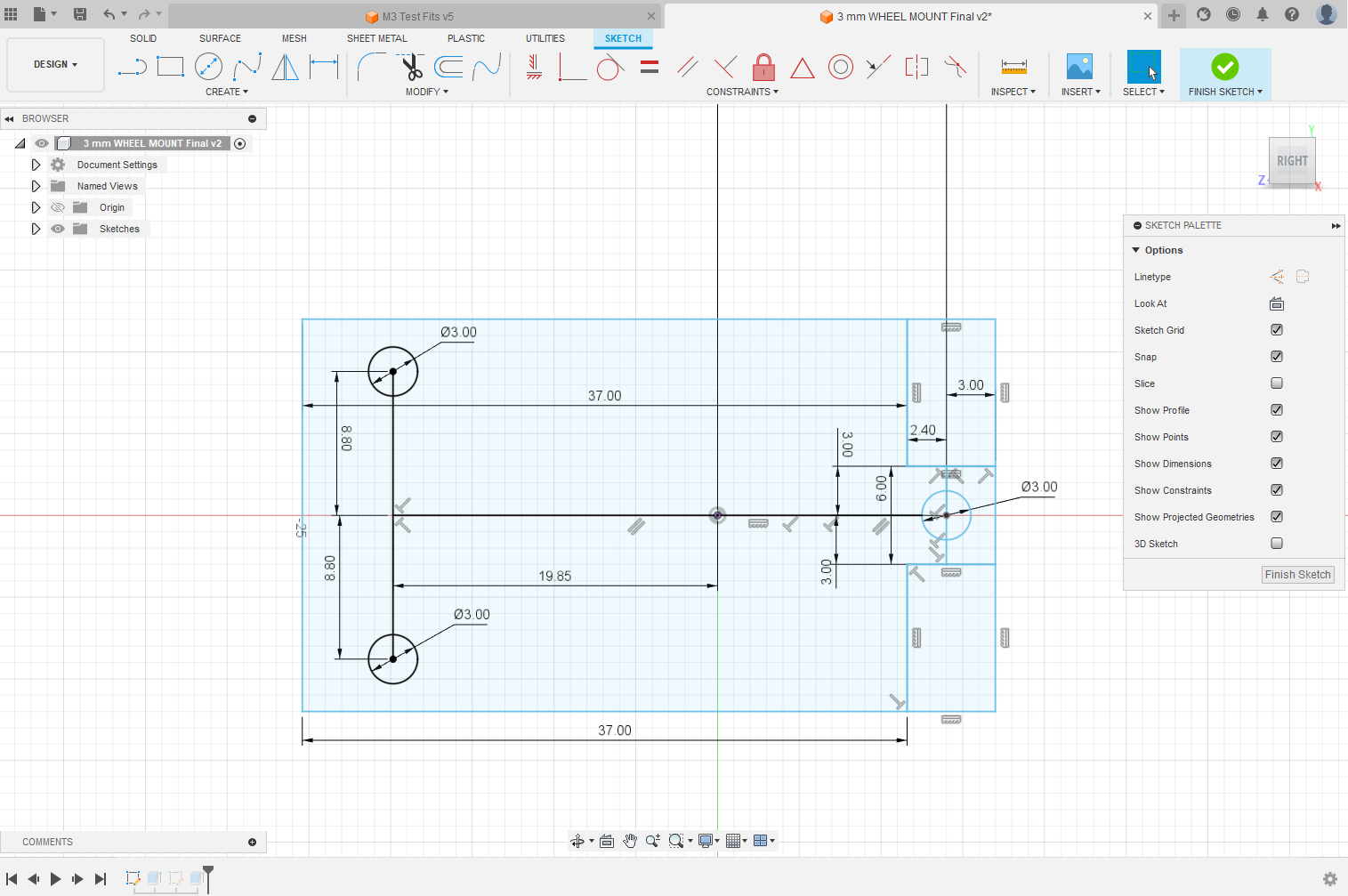This screenshot has width=1348, height=896.
Task: Select the Line sketch tool
Action: [132, 67]
